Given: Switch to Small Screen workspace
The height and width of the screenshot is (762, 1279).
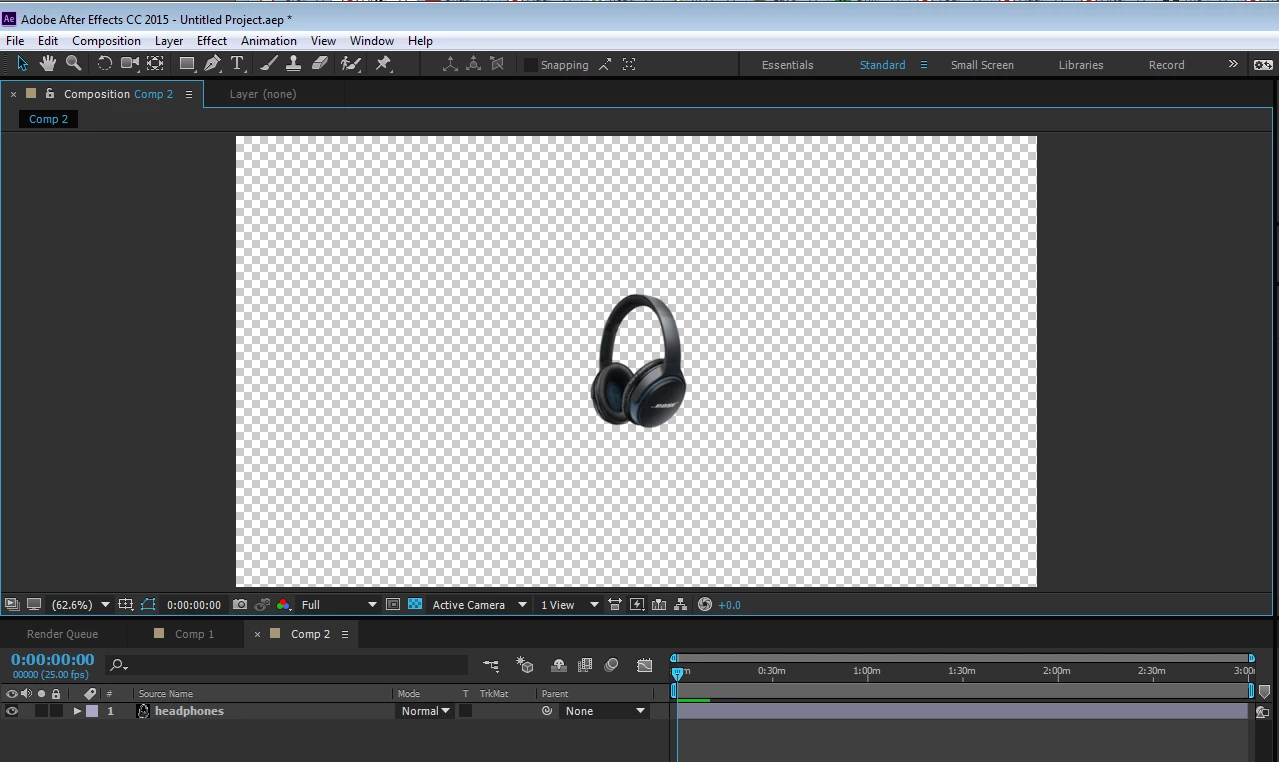Looking at the screenshot, I should click(x=982, y=65).
